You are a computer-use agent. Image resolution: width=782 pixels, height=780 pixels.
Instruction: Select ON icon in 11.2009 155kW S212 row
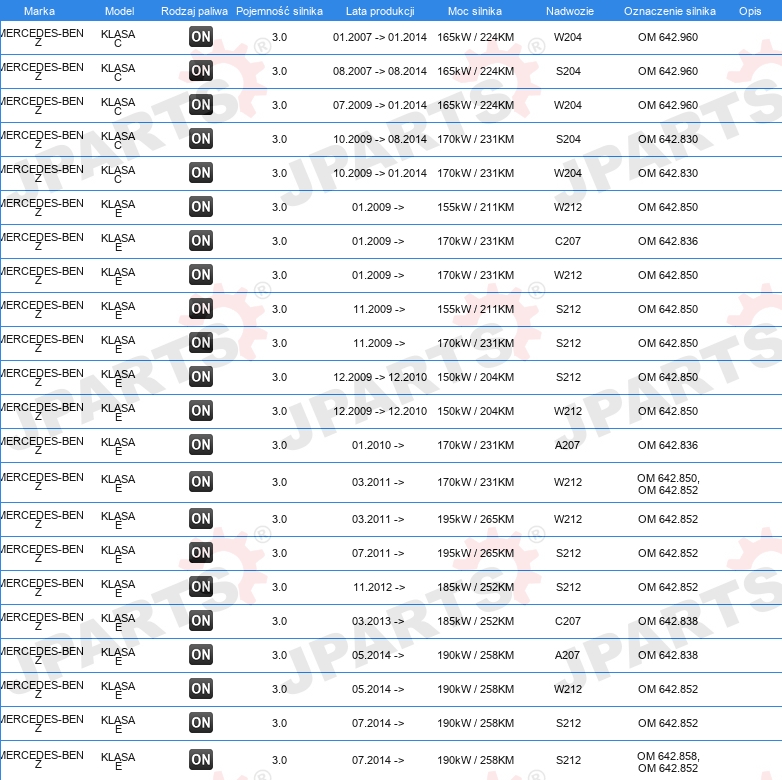(201, 308)
